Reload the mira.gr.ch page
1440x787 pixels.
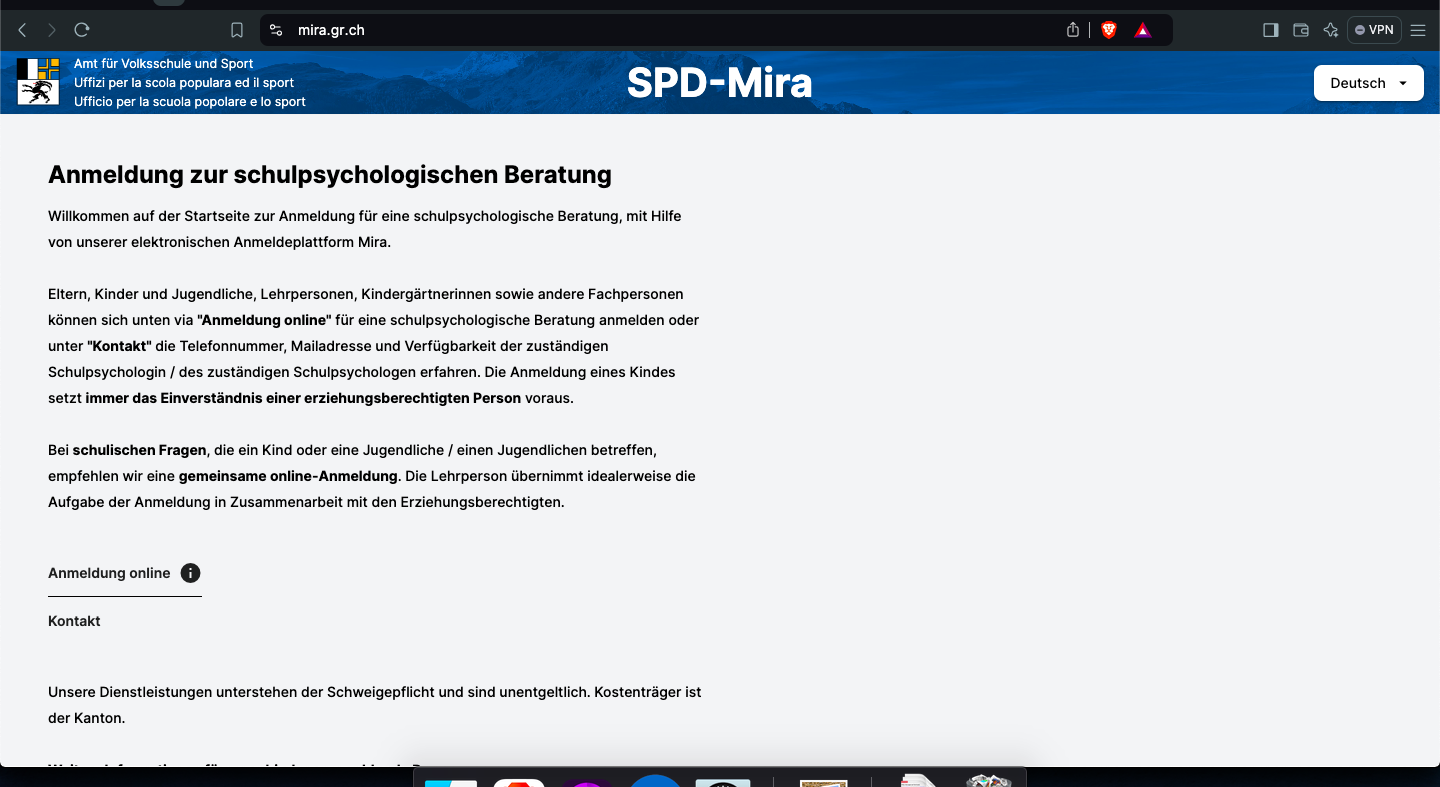pyautogui.click(x=82, y=30)
